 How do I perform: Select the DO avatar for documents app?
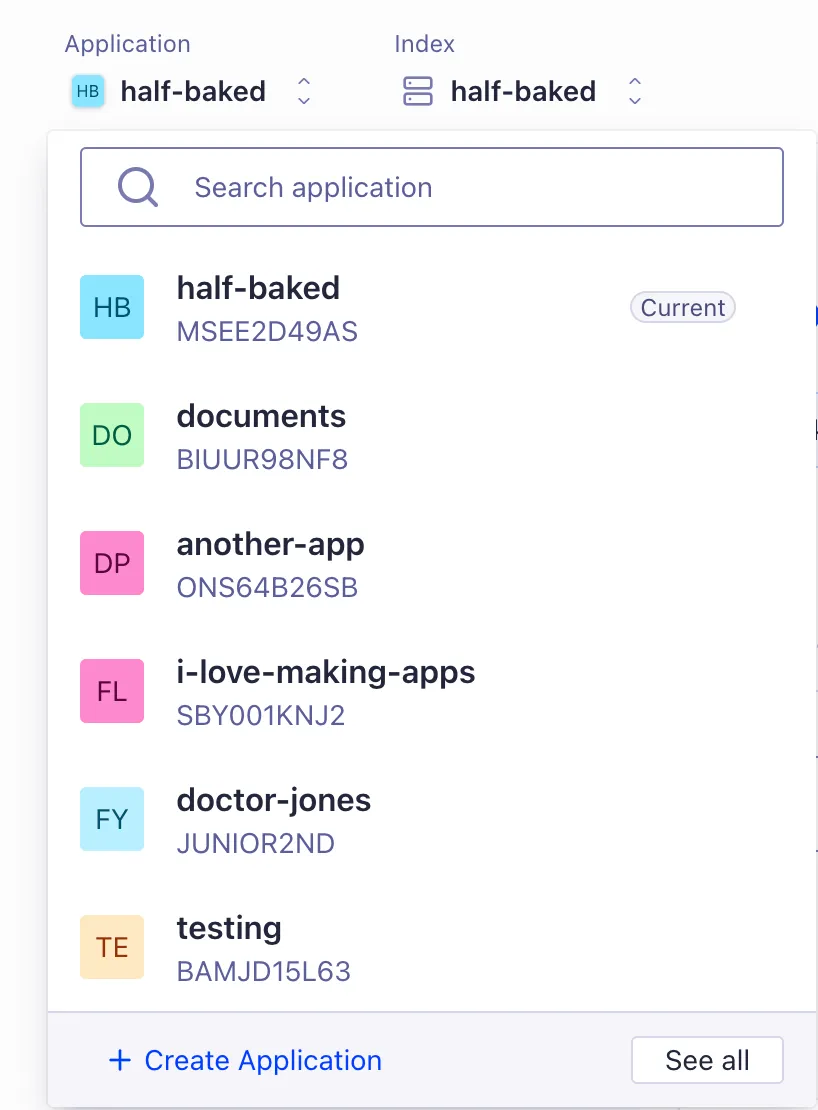point(111,434)
